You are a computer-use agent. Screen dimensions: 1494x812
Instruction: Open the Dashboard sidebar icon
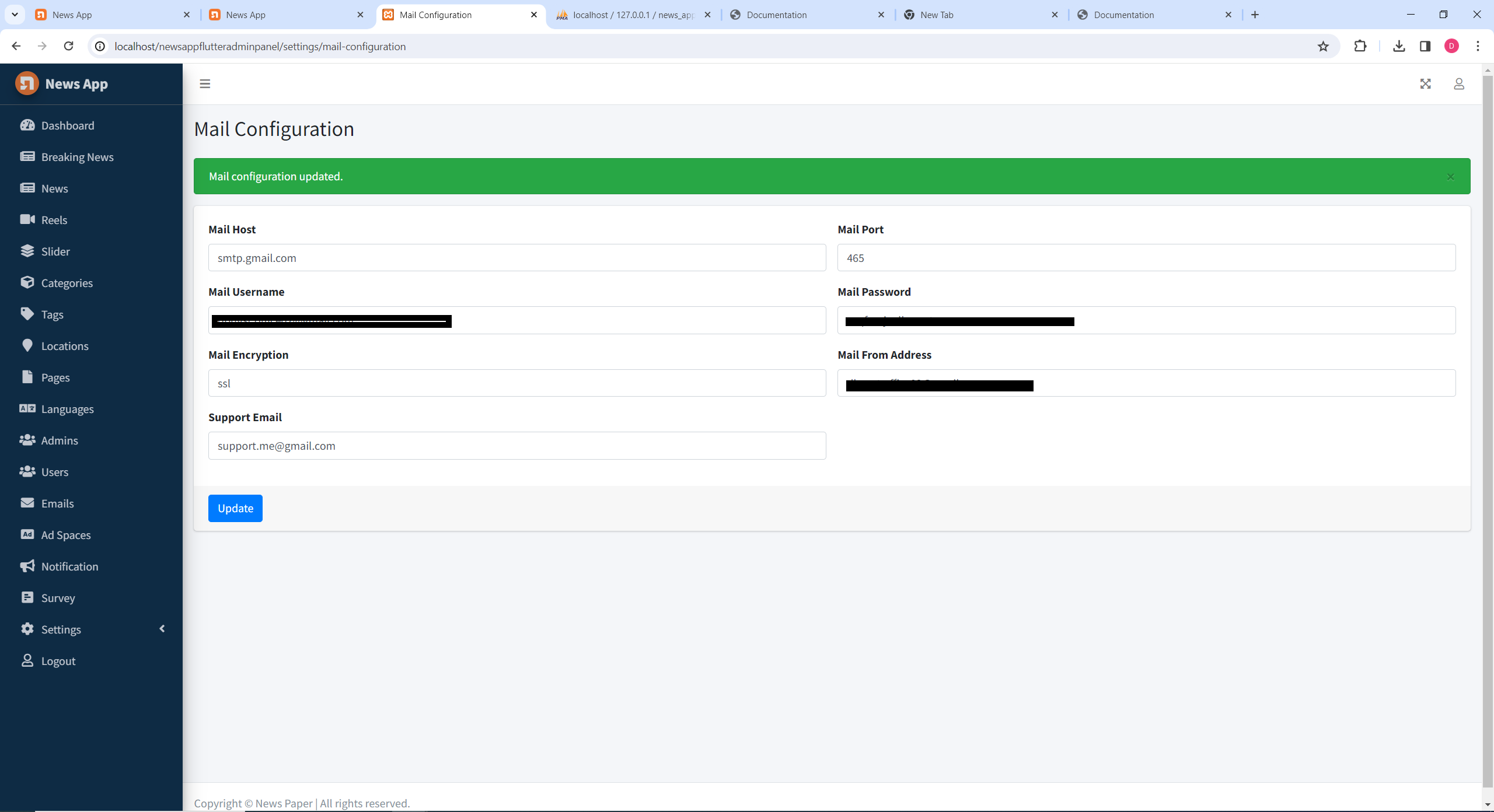tap(27, 125)
